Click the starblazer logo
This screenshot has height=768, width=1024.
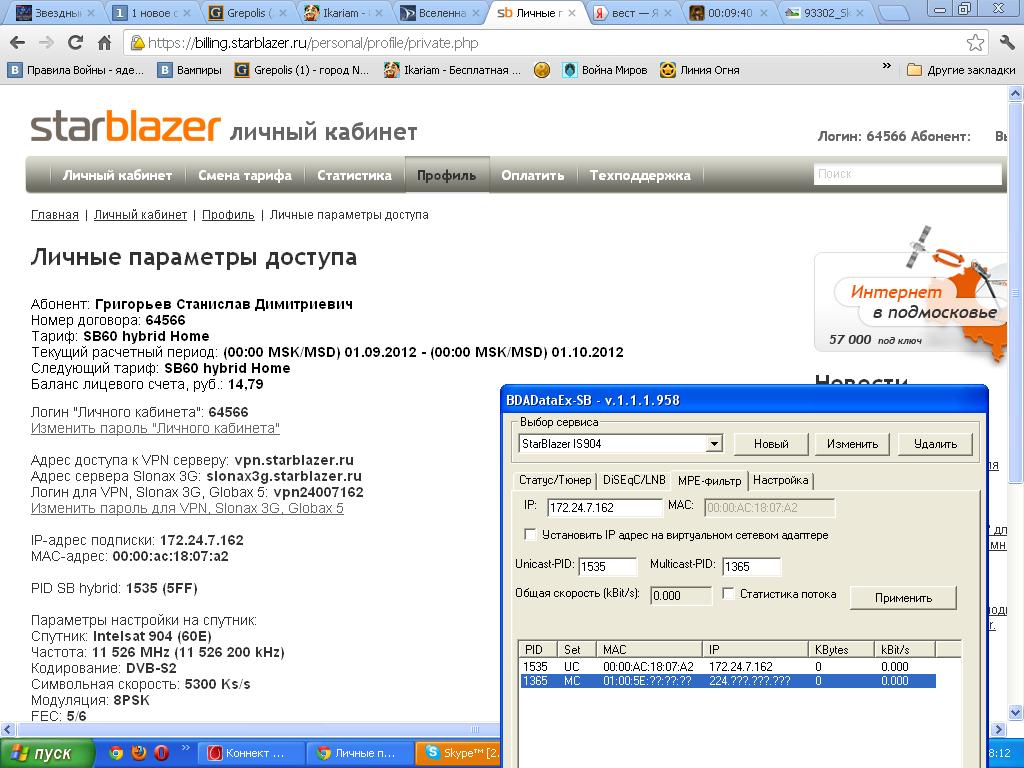(x=125, y=127)
